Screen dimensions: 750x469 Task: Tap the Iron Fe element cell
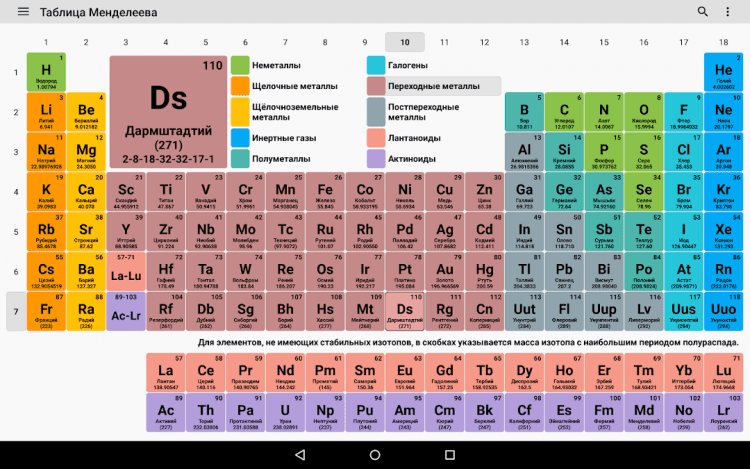tap(325, 192)
